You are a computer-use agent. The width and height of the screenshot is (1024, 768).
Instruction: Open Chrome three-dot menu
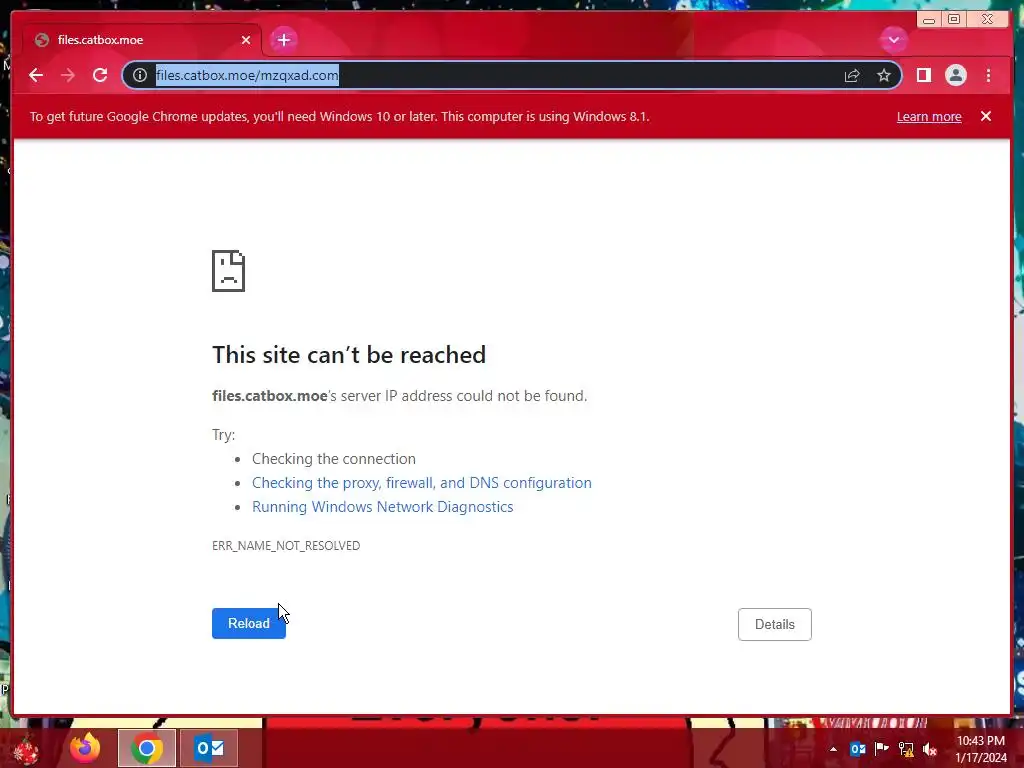click(x=988, y=75)
